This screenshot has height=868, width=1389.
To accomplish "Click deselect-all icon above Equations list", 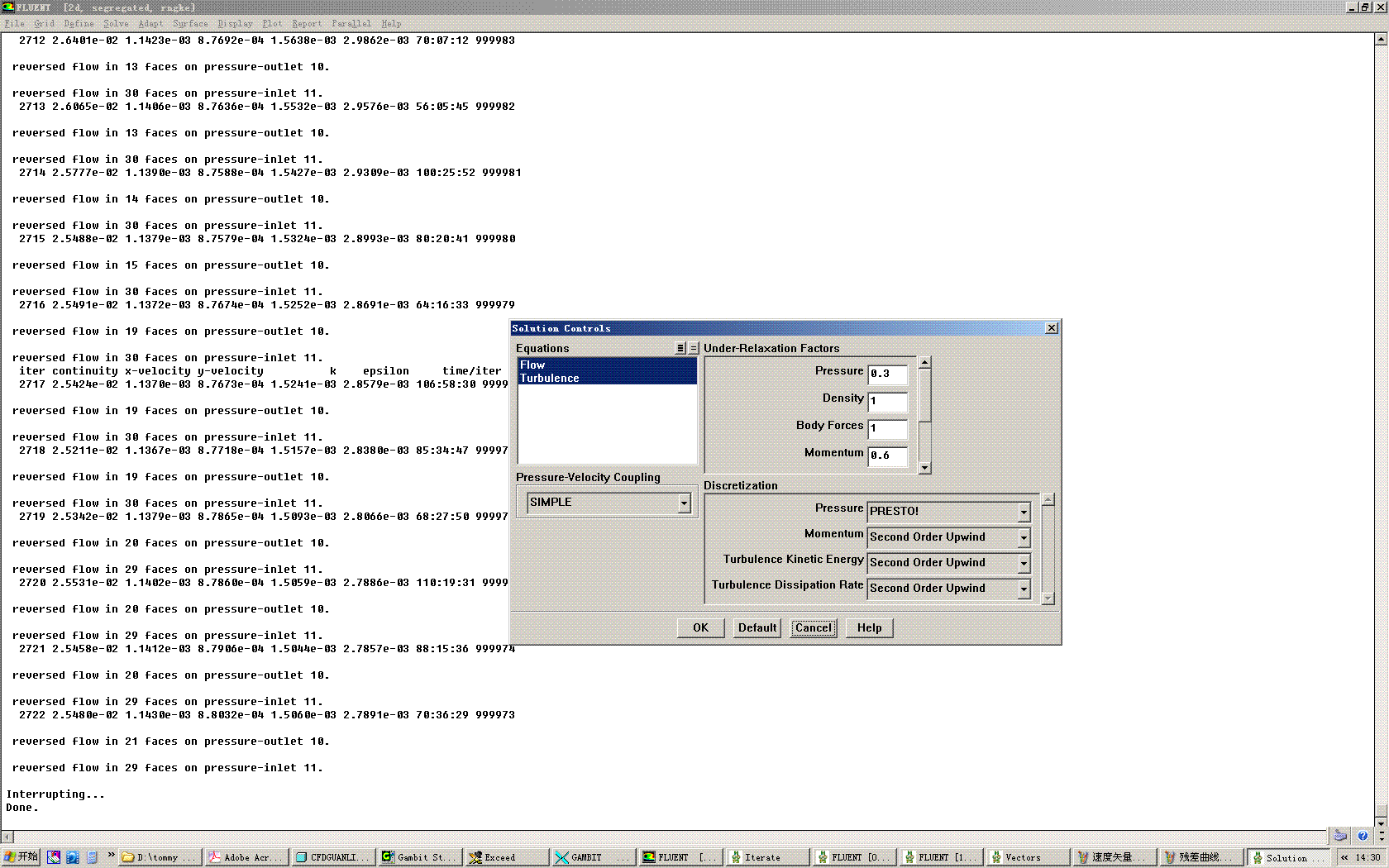I will [x=694, y=349].
